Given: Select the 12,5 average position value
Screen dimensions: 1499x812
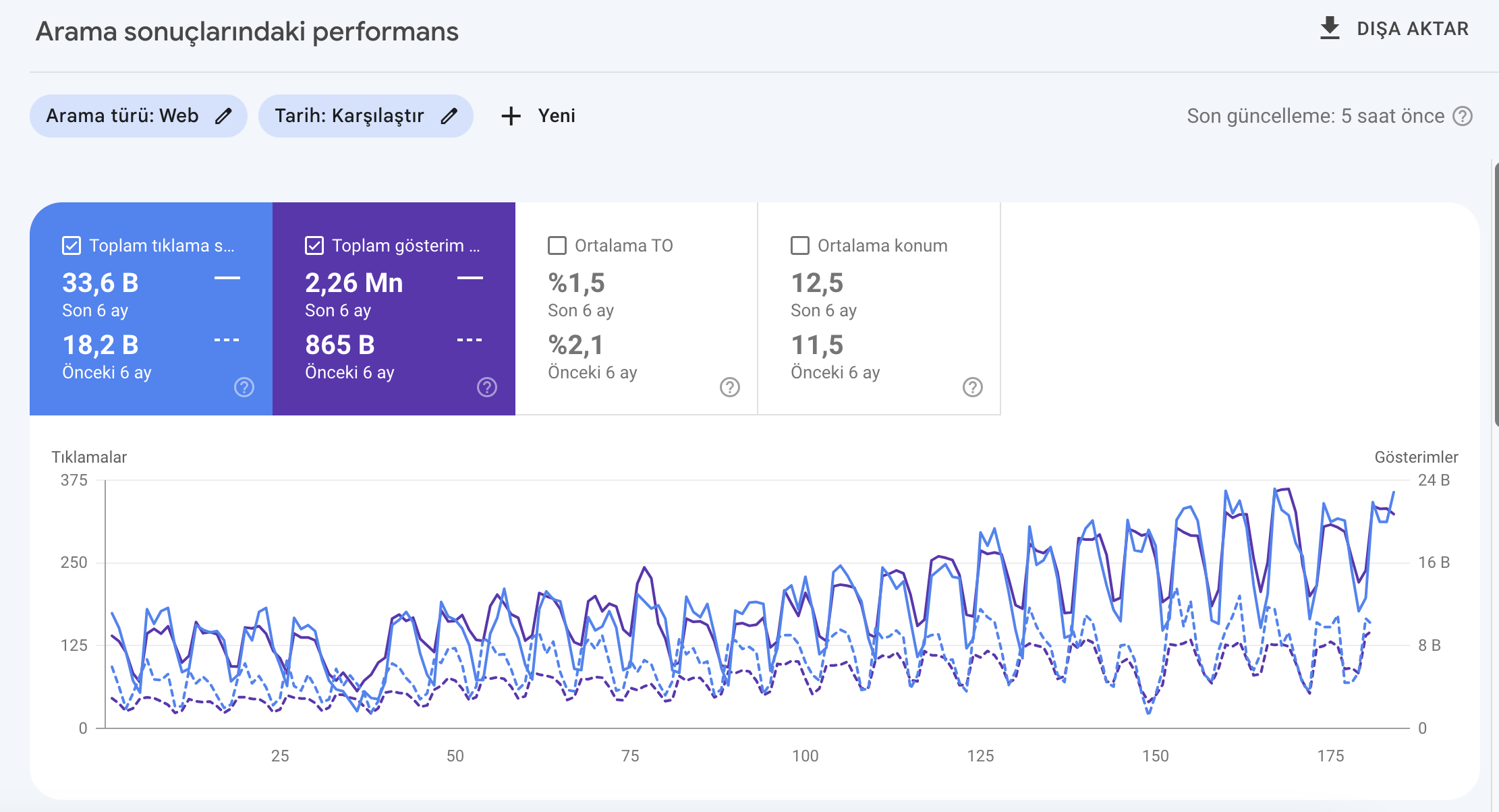Looking at the screenshot, I should click(x=817, y=283).
